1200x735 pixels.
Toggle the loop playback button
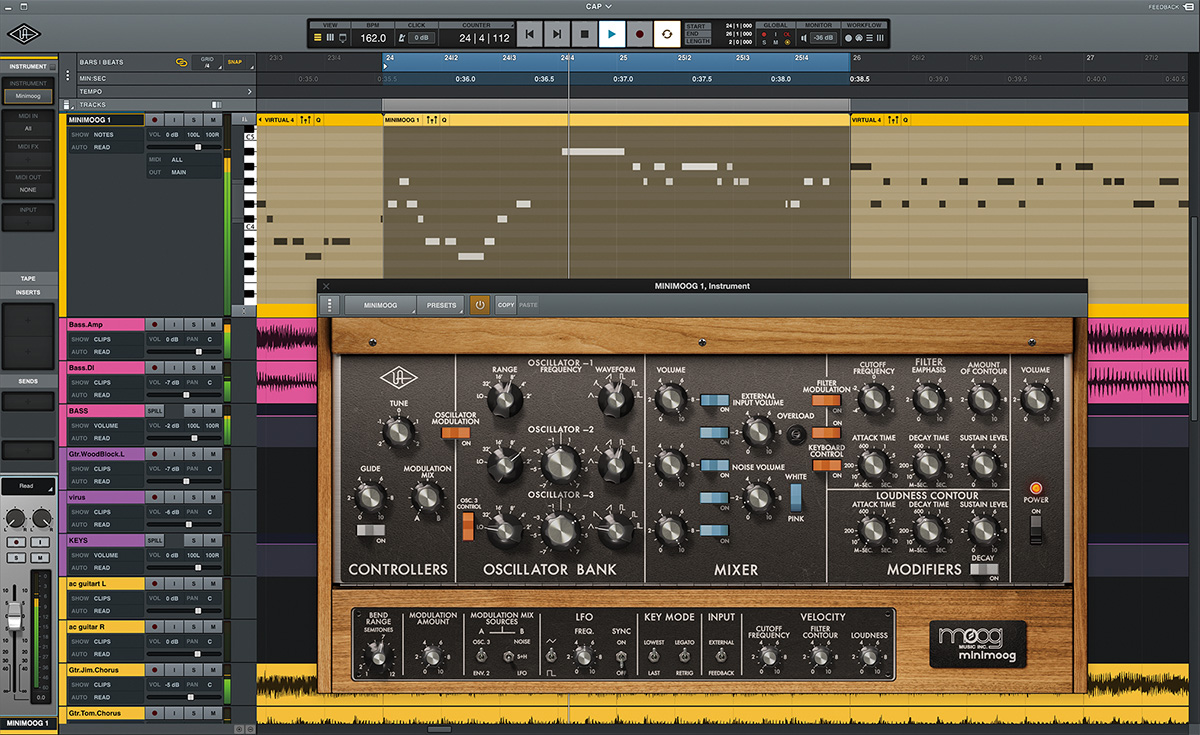click(x=666, y=34)
